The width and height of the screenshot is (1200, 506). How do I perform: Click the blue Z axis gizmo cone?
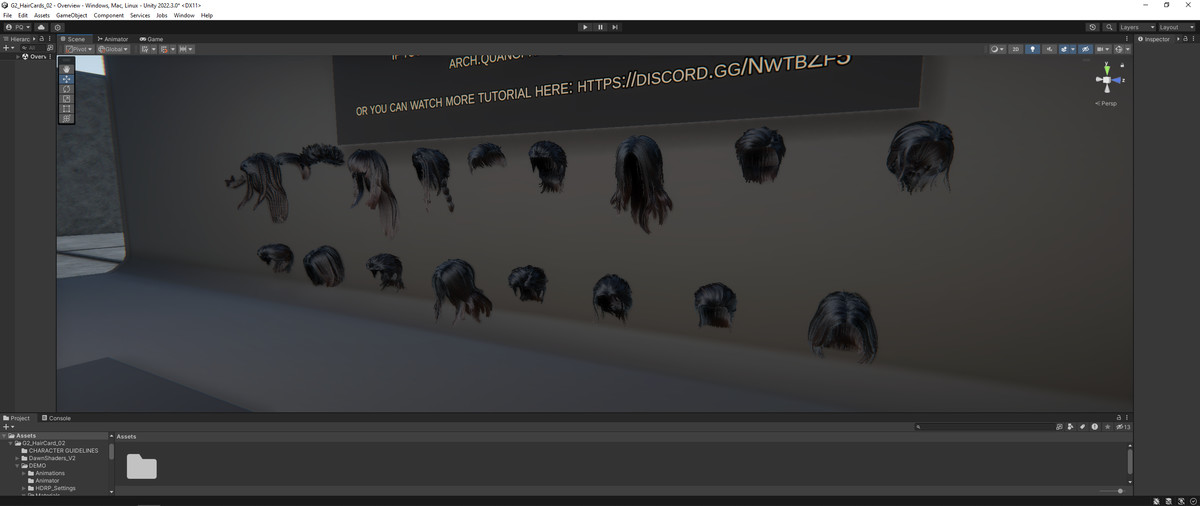pyautogui.click(x=1118, y=80)
